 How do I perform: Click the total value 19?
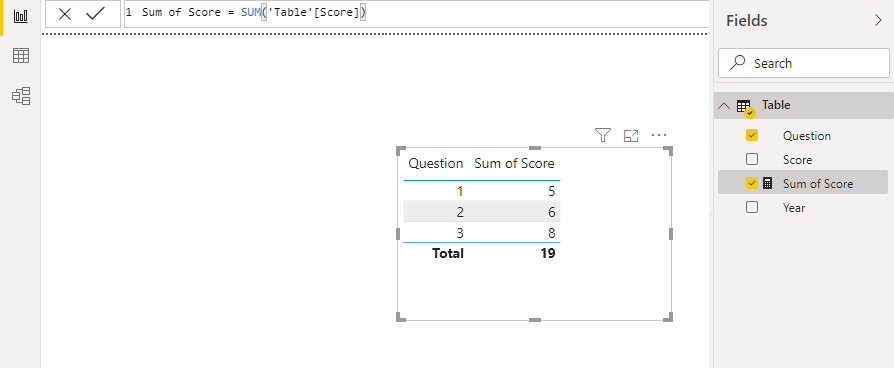[x=547, y=253]
